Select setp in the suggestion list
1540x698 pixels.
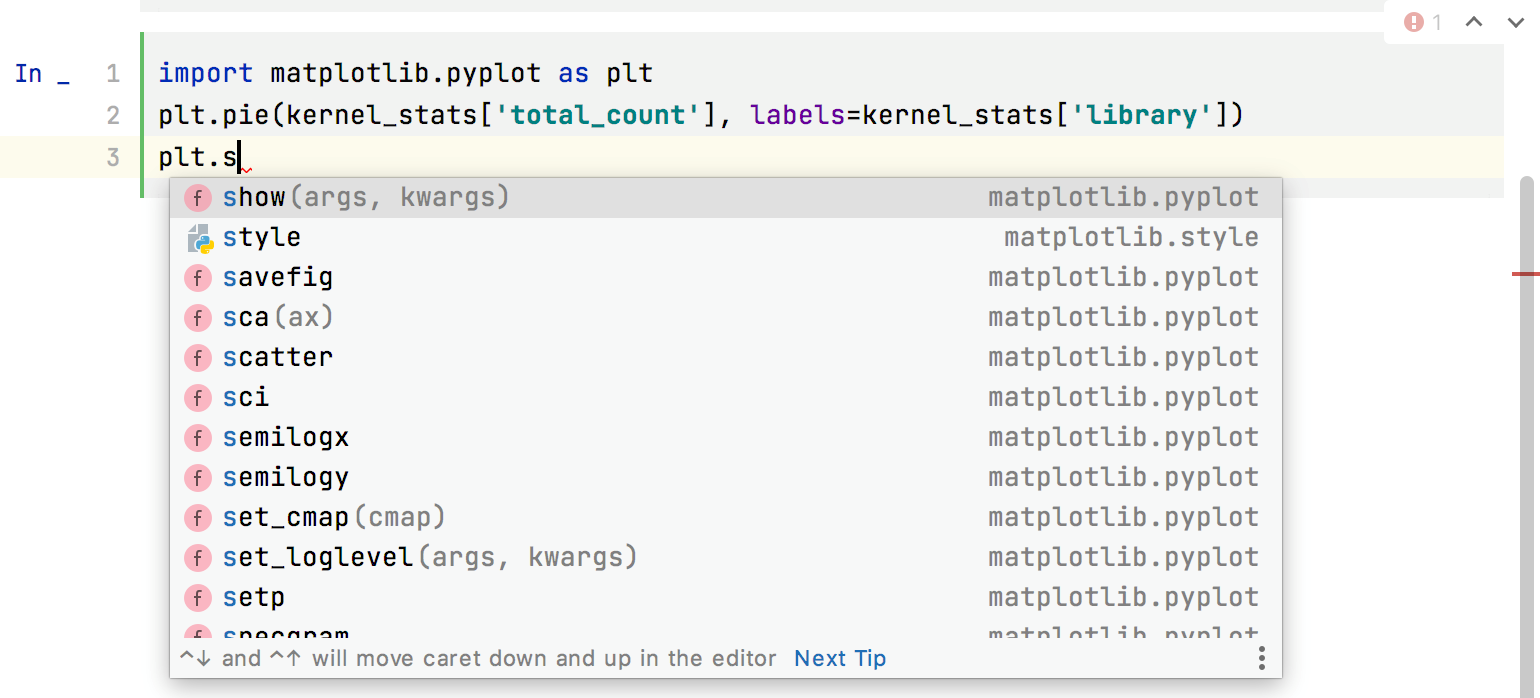(x=254, y=597)
